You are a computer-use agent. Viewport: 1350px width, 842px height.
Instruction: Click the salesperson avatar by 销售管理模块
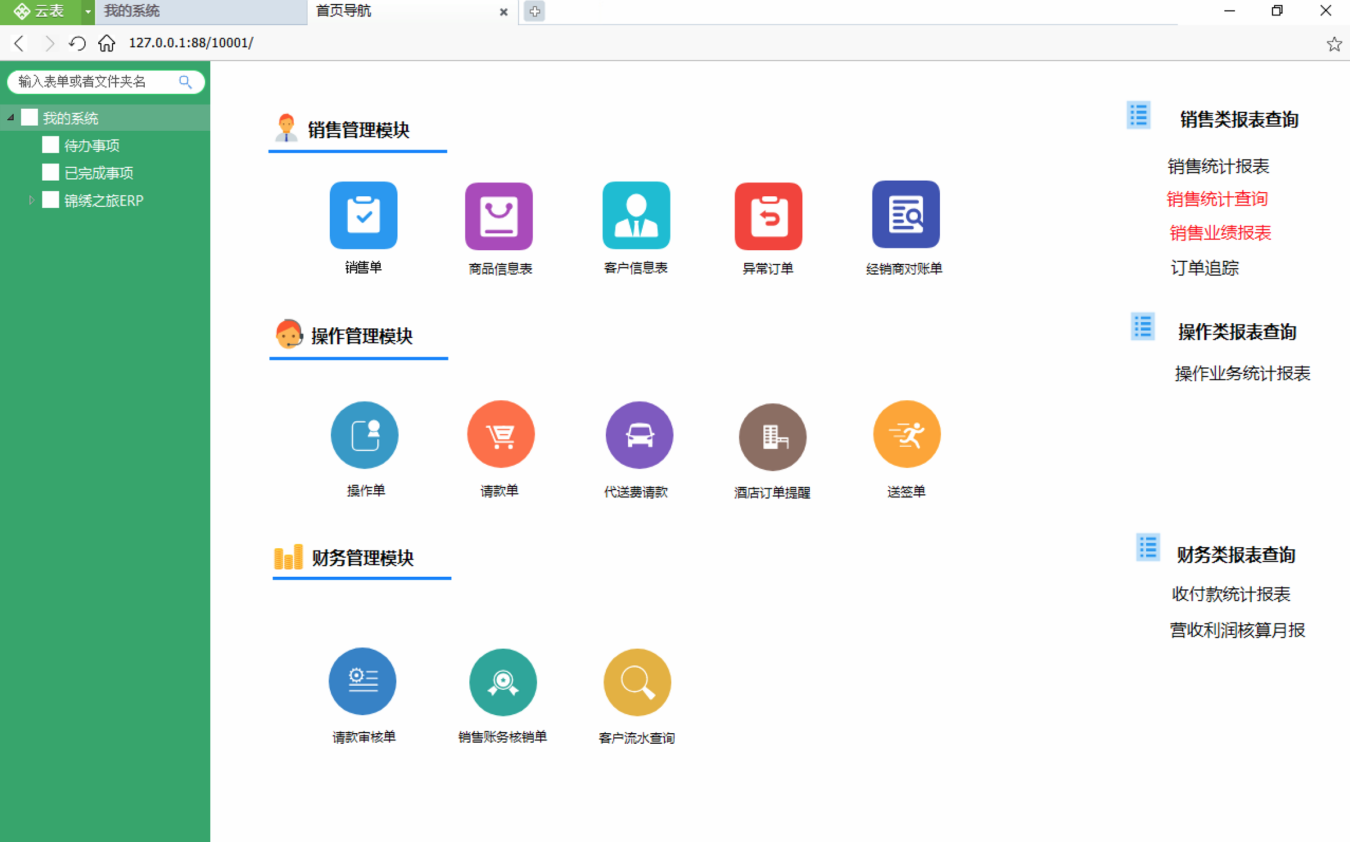pyautogui.click(x=286, y=128)
